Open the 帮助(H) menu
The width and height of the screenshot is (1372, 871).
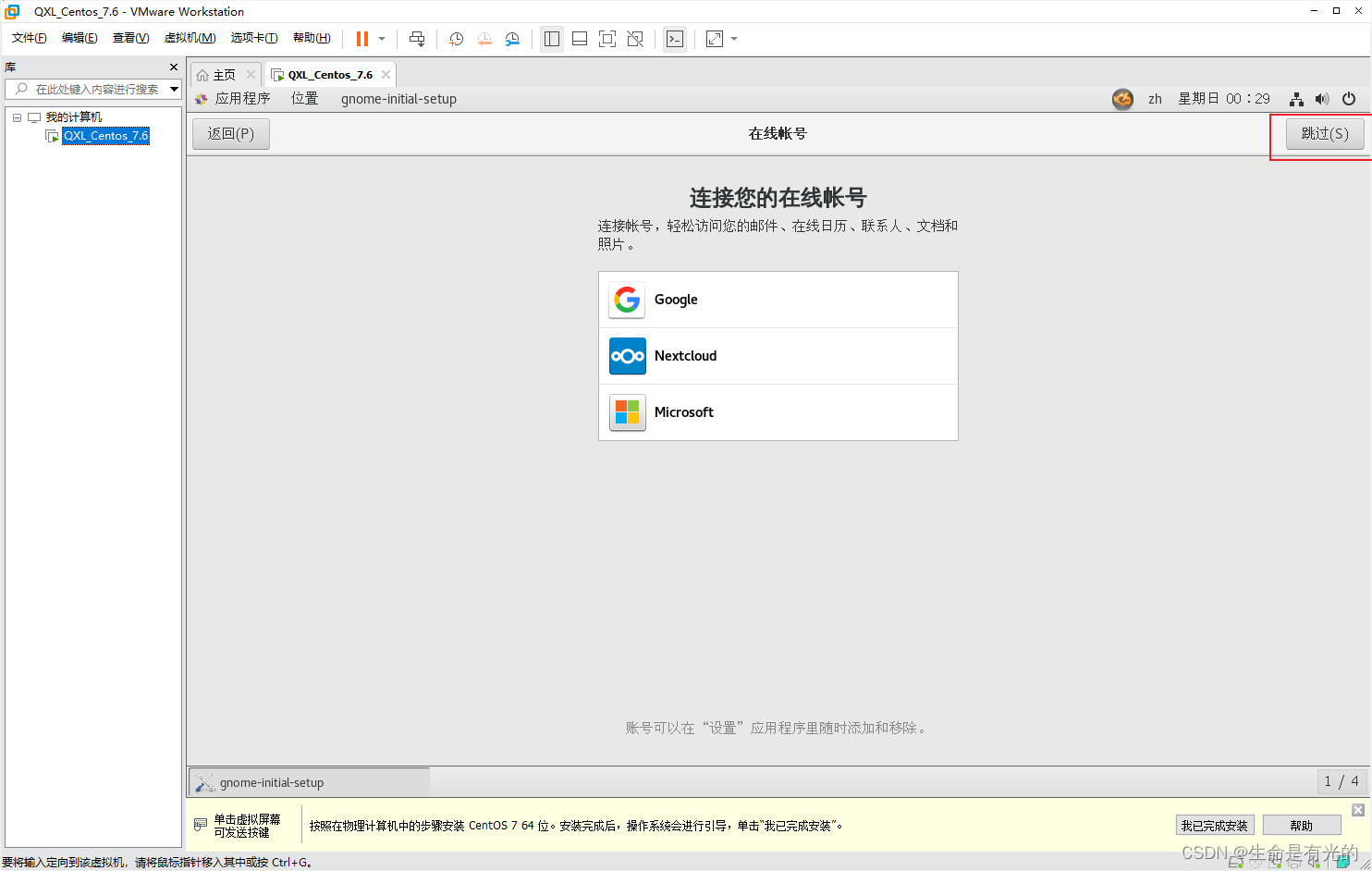[312, 38]
